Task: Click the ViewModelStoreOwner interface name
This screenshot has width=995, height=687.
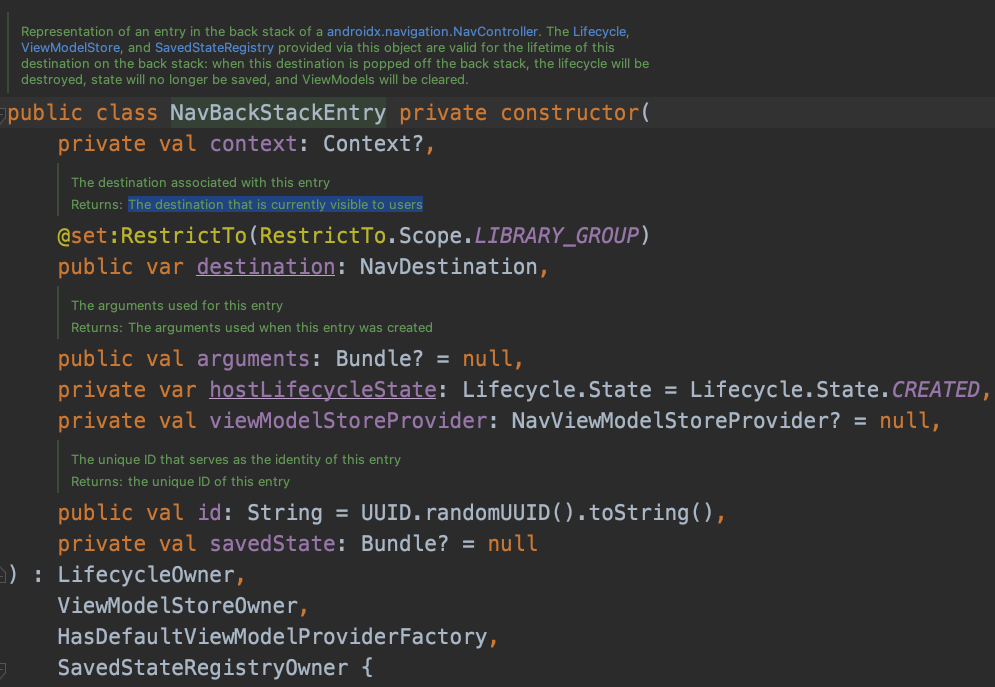Action: click(178, 606)
